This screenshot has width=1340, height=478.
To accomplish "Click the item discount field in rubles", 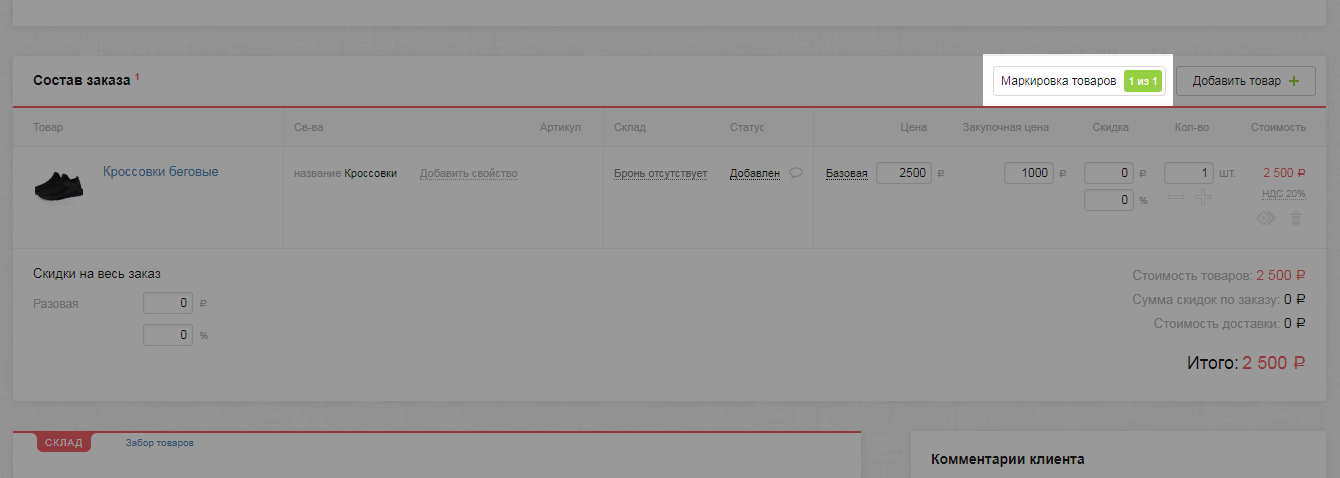I will (1109, 173).
